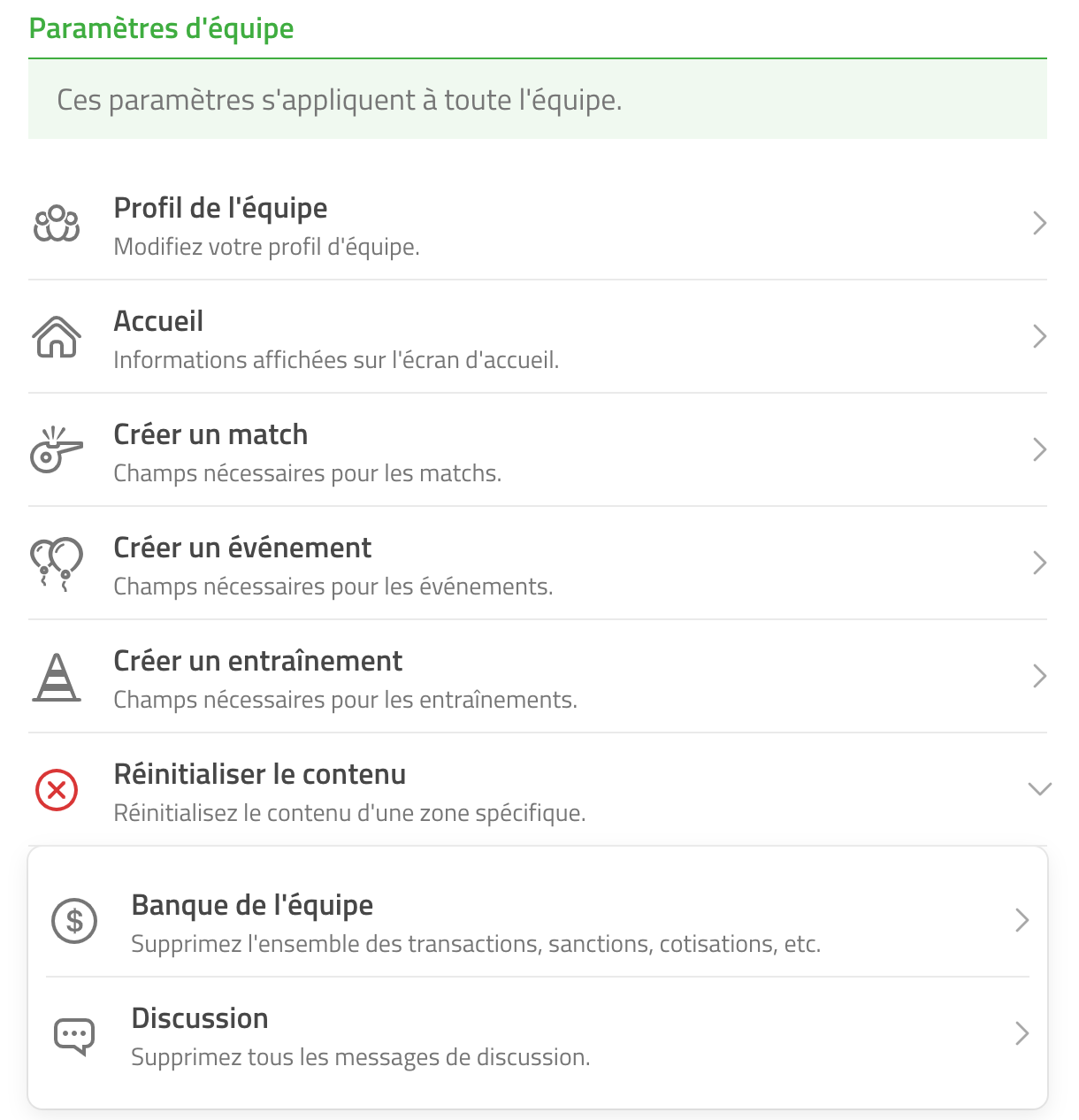Click the balloons icon for Créer un événement
The image size is (1079, 1120).
coord(57,564)
